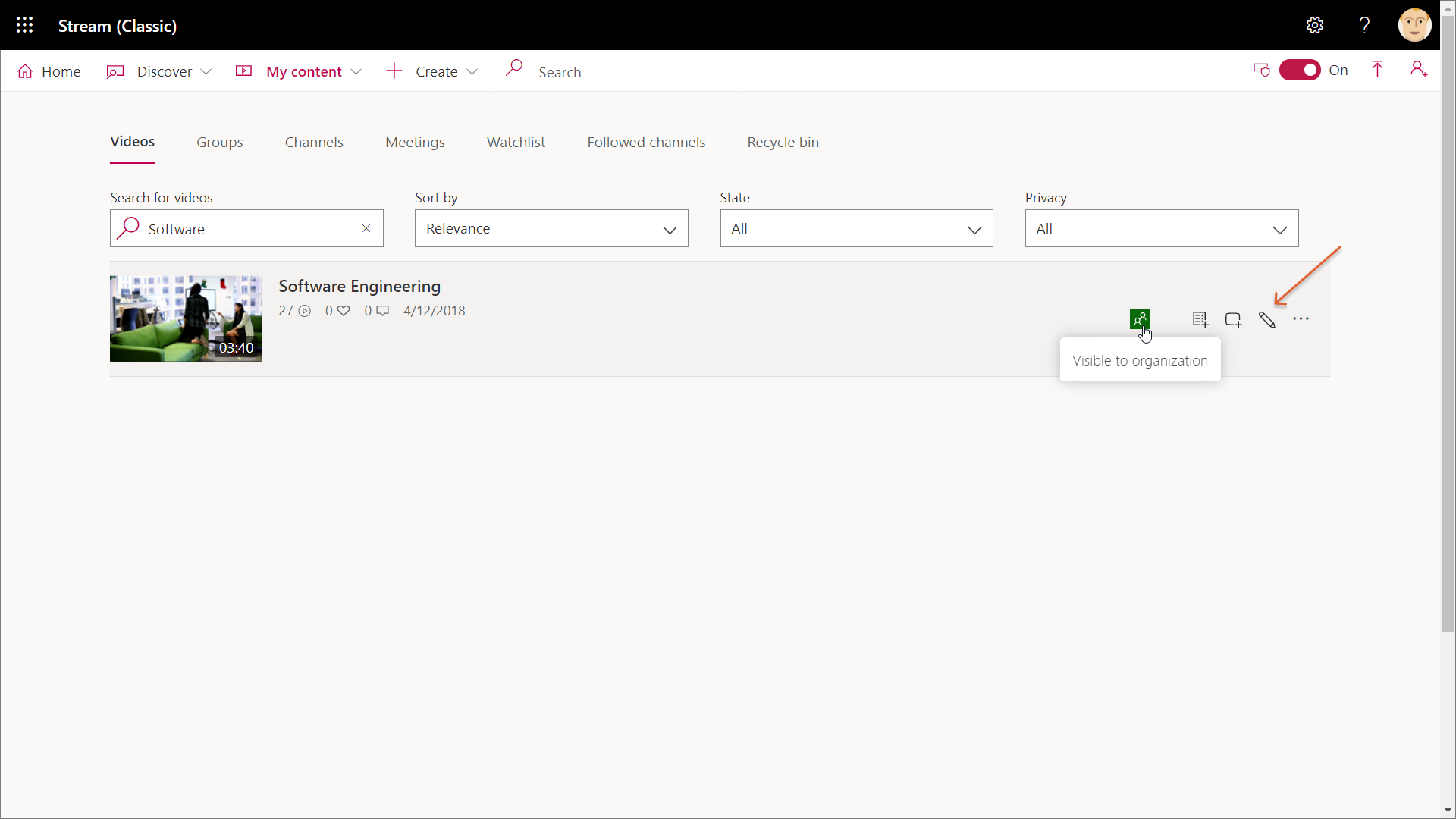Clear the Software search text

pos(366,228)
